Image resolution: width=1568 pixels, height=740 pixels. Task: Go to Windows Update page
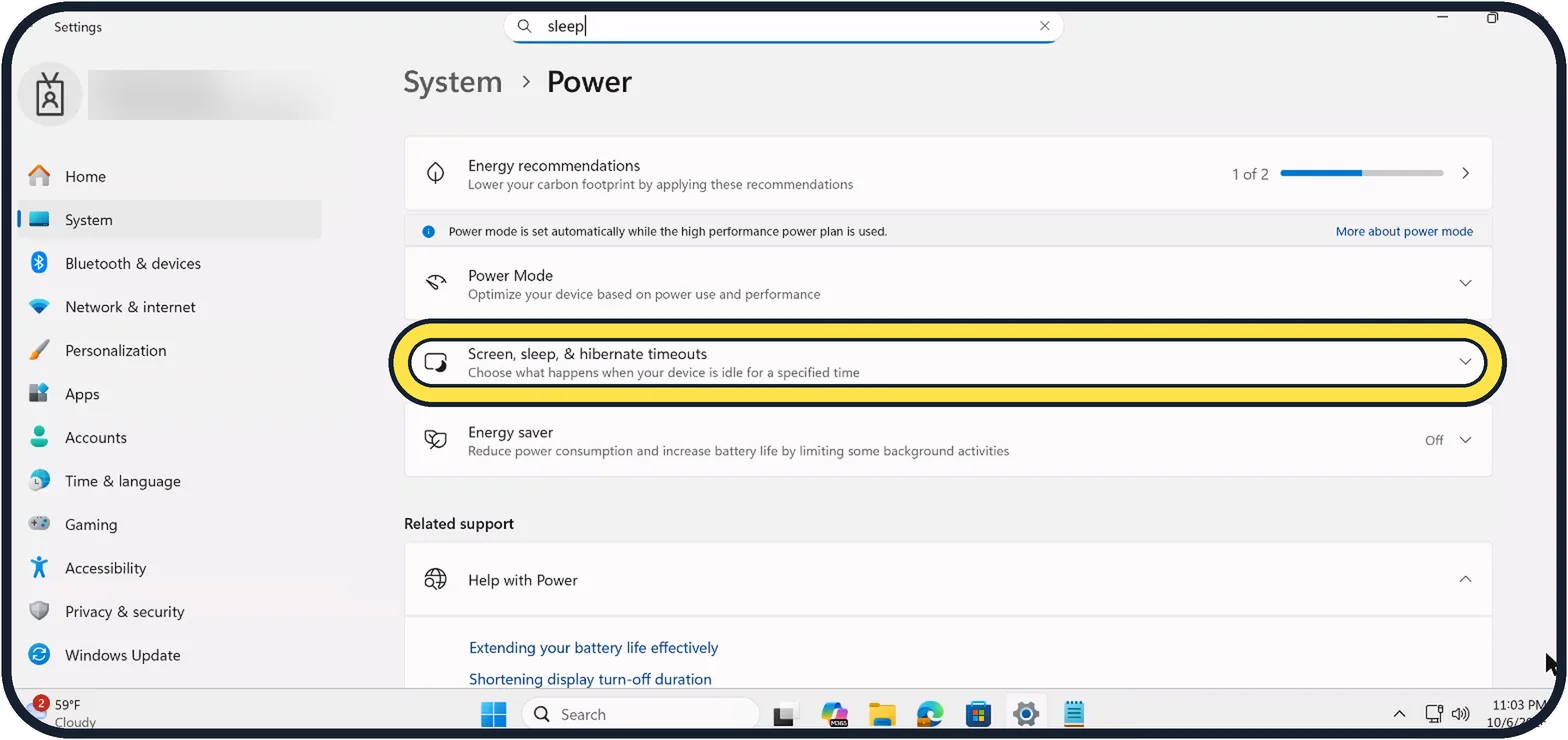[170, 655]
